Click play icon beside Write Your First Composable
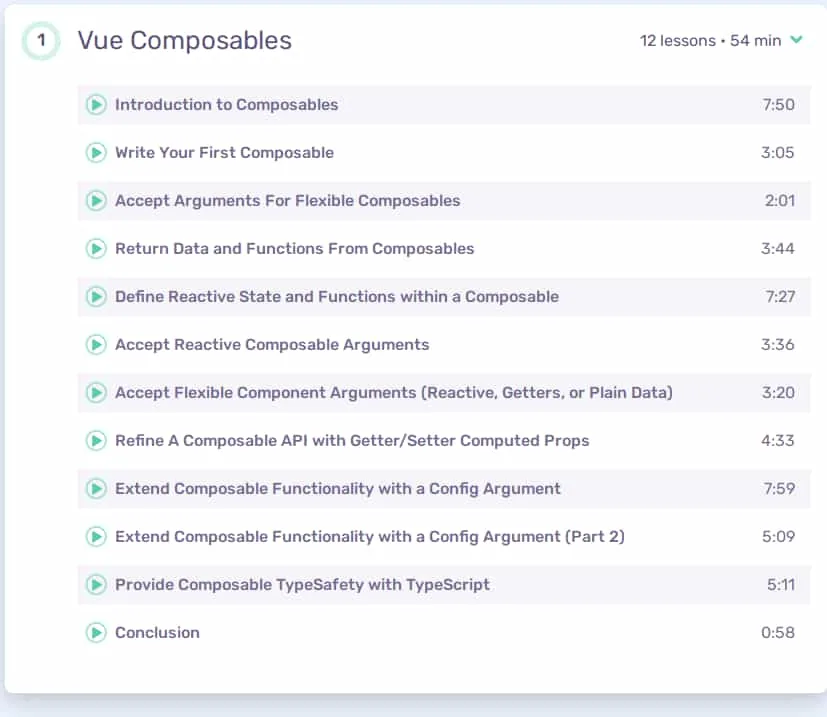Viewport: 827px width, 717px height. [x=96, y=152]
